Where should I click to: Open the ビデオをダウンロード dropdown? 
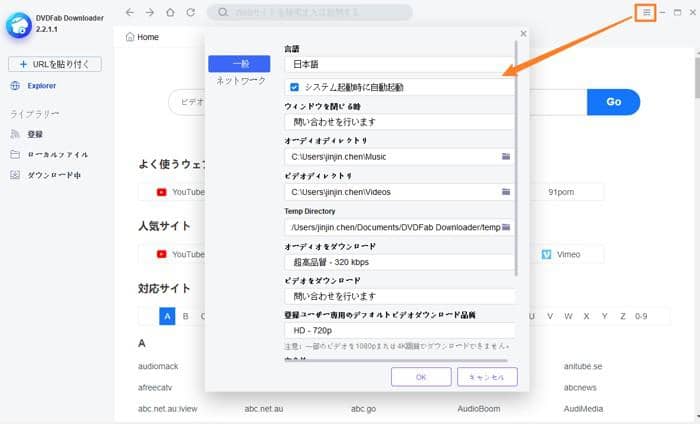pos(400,296)
